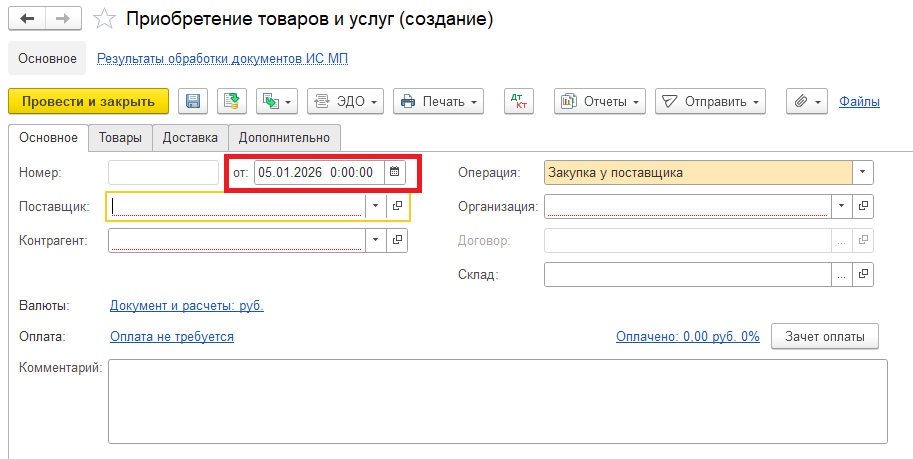The width and height of the screenshot is (913, 459).
Task: Expand the Поставщик dropdown arrow
Action: 375,206
